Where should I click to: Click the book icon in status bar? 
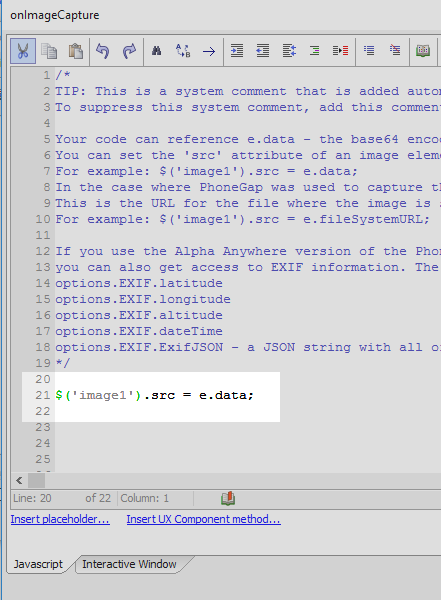228,499
